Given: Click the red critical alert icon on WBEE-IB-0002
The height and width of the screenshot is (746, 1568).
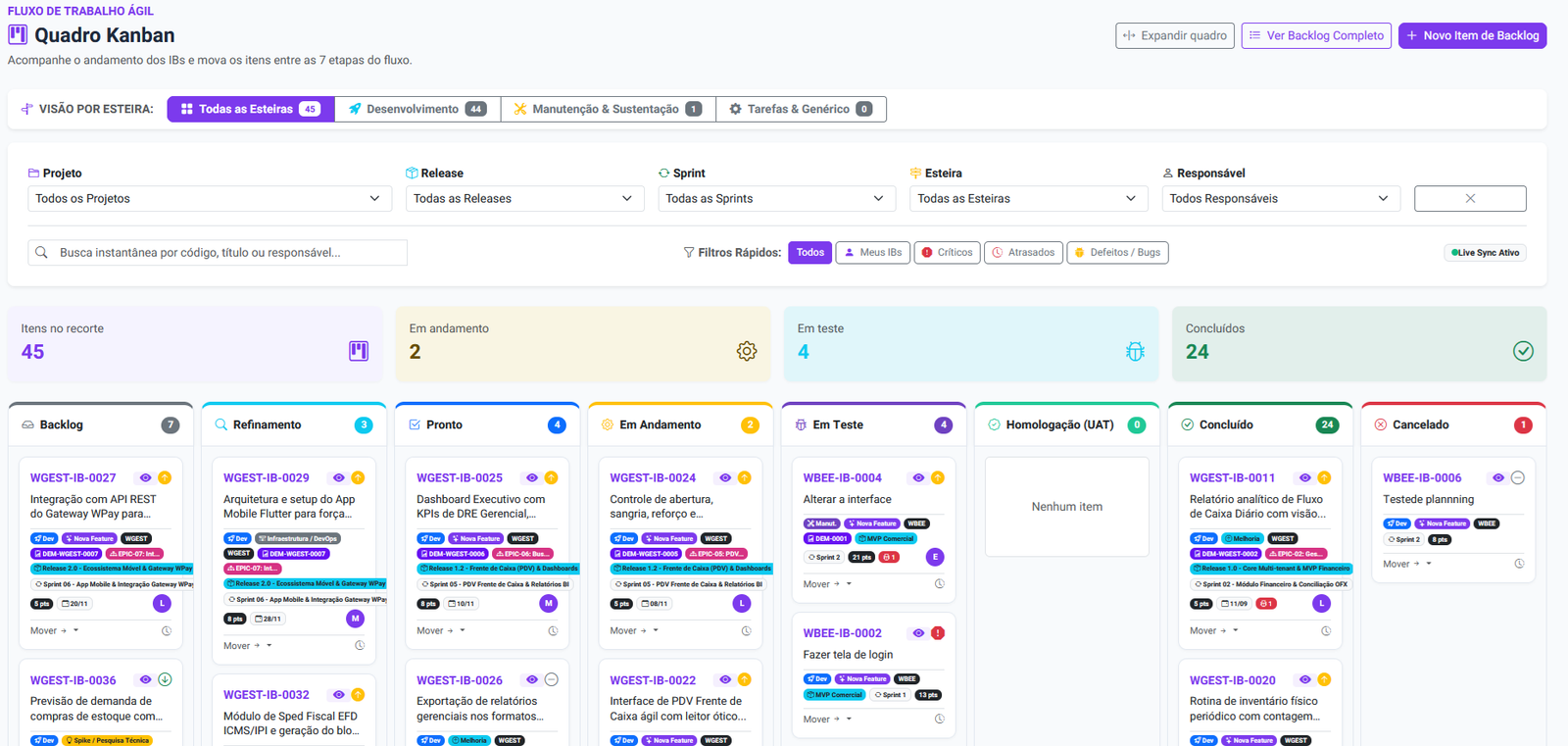Looking at the screenshot, I should click(x=938, y=633).
